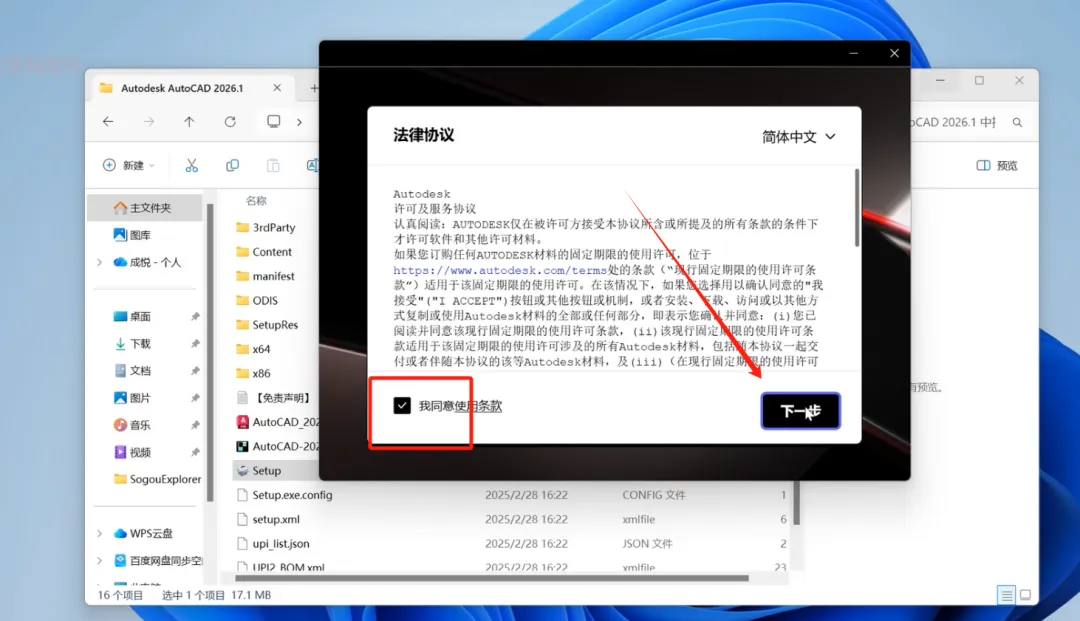Unpin 下载 via its pin icon
Viewport: 1080px width, 621px height.
[195, 344]
